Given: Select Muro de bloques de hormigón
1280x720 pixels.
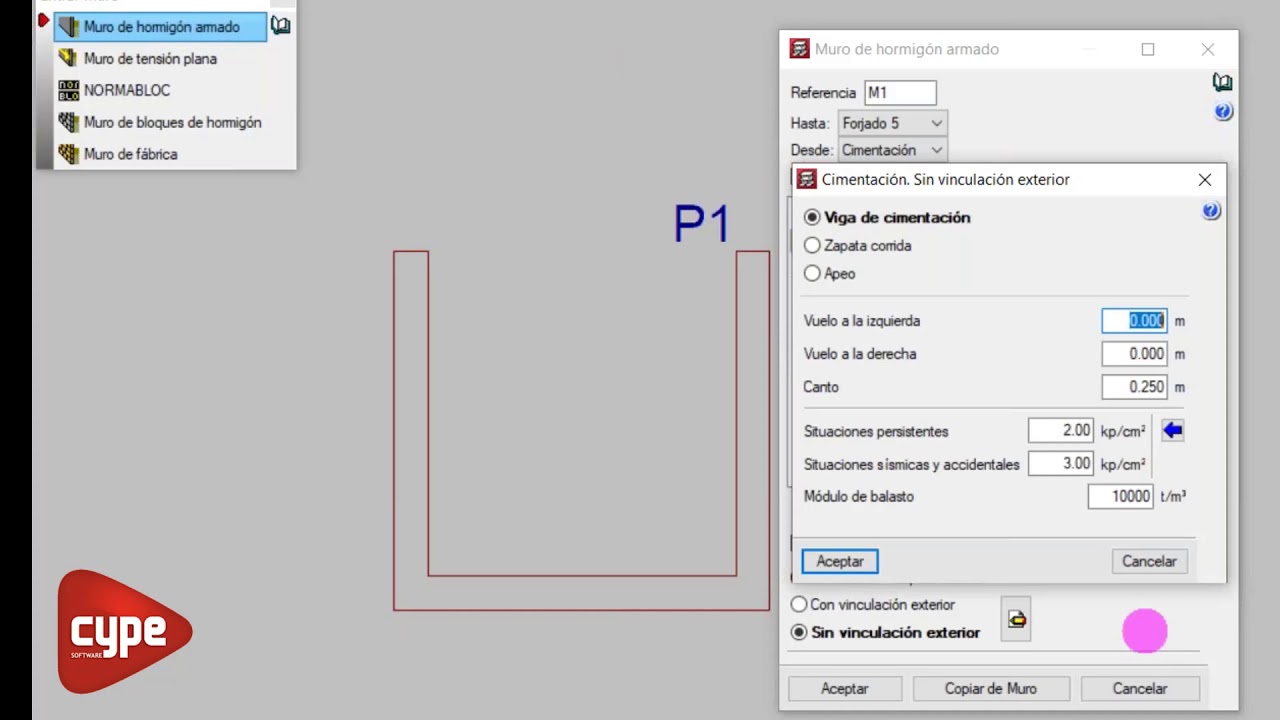Looking at the screenshot, I should tap(172, 122).
